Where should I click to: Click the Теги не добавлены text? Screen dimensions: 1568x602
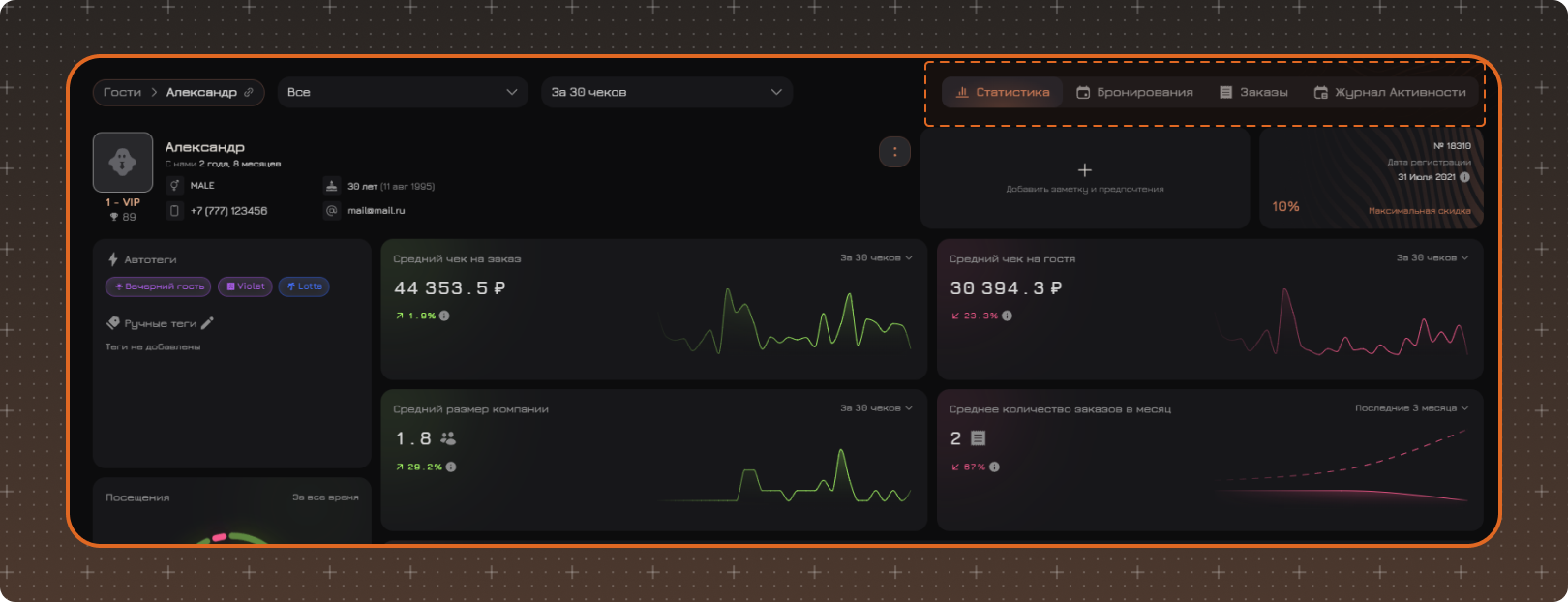[153, 346]
